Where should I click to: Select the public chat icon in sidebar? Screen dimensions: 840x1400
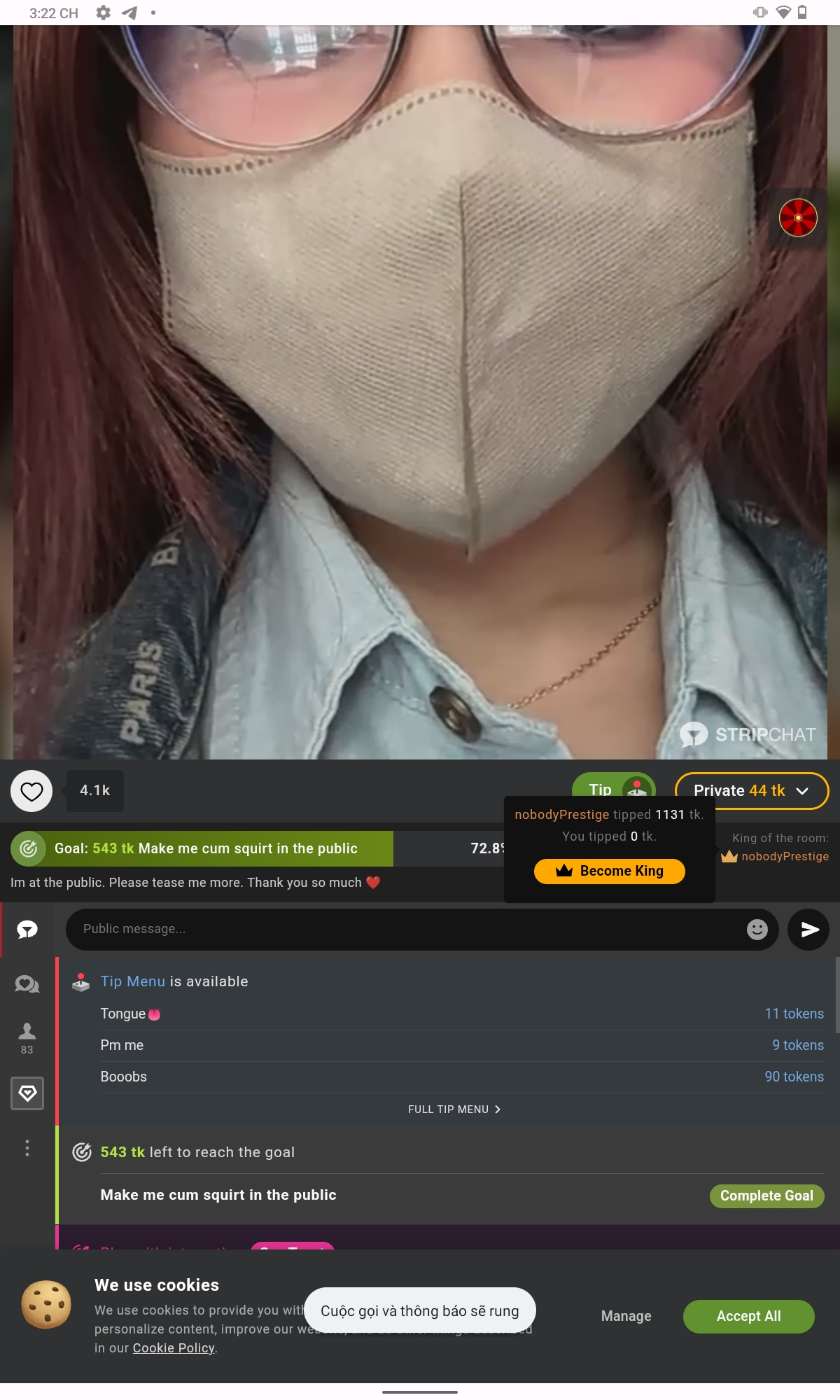(27, 930)
